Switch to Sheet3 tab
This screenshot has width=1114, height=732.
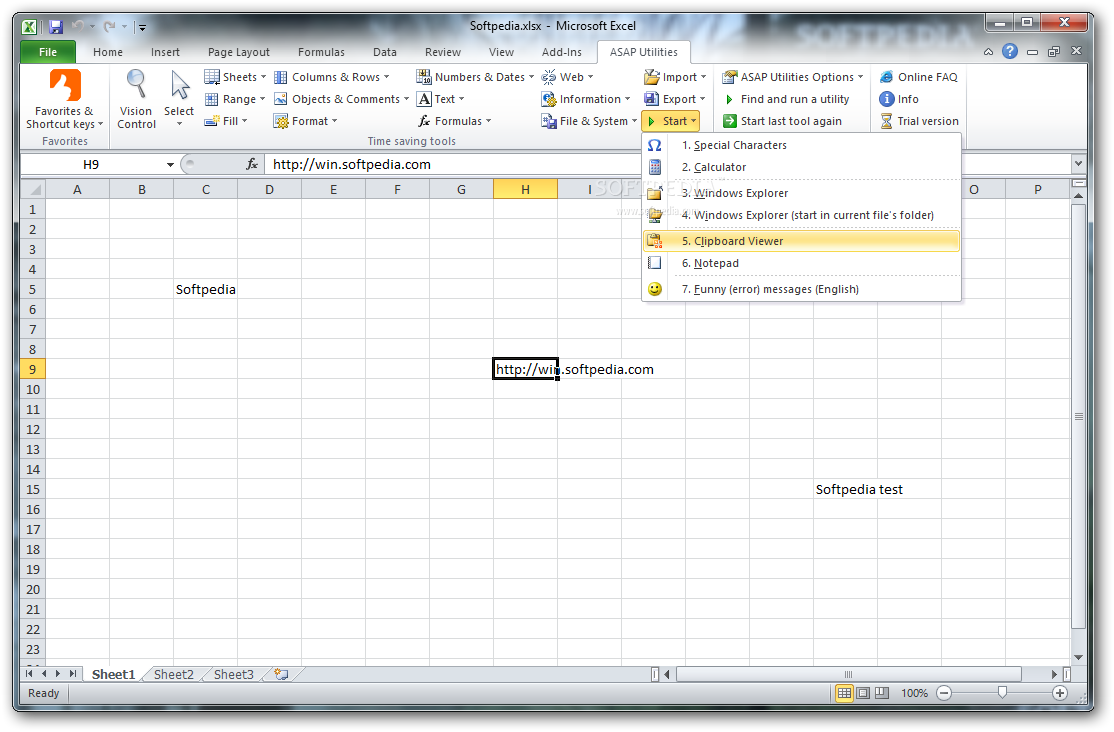(x=234, y=674)
